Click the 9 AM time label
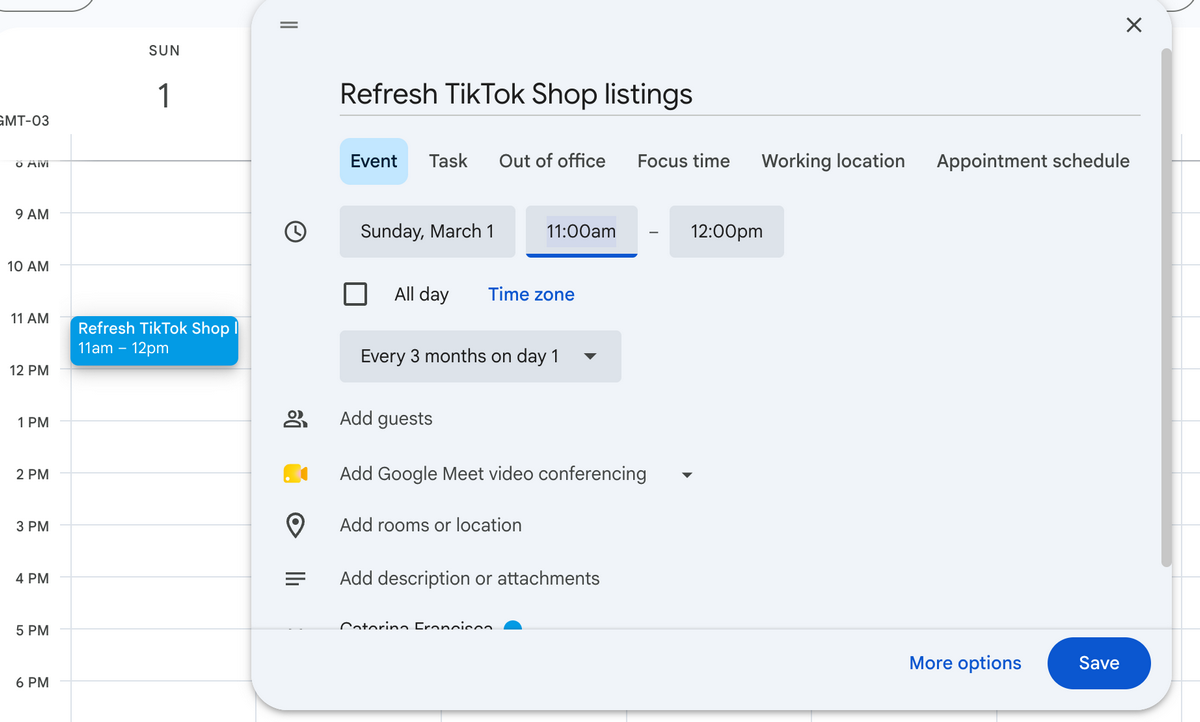This screenshot has height=722, width=1200. point(32,214)
